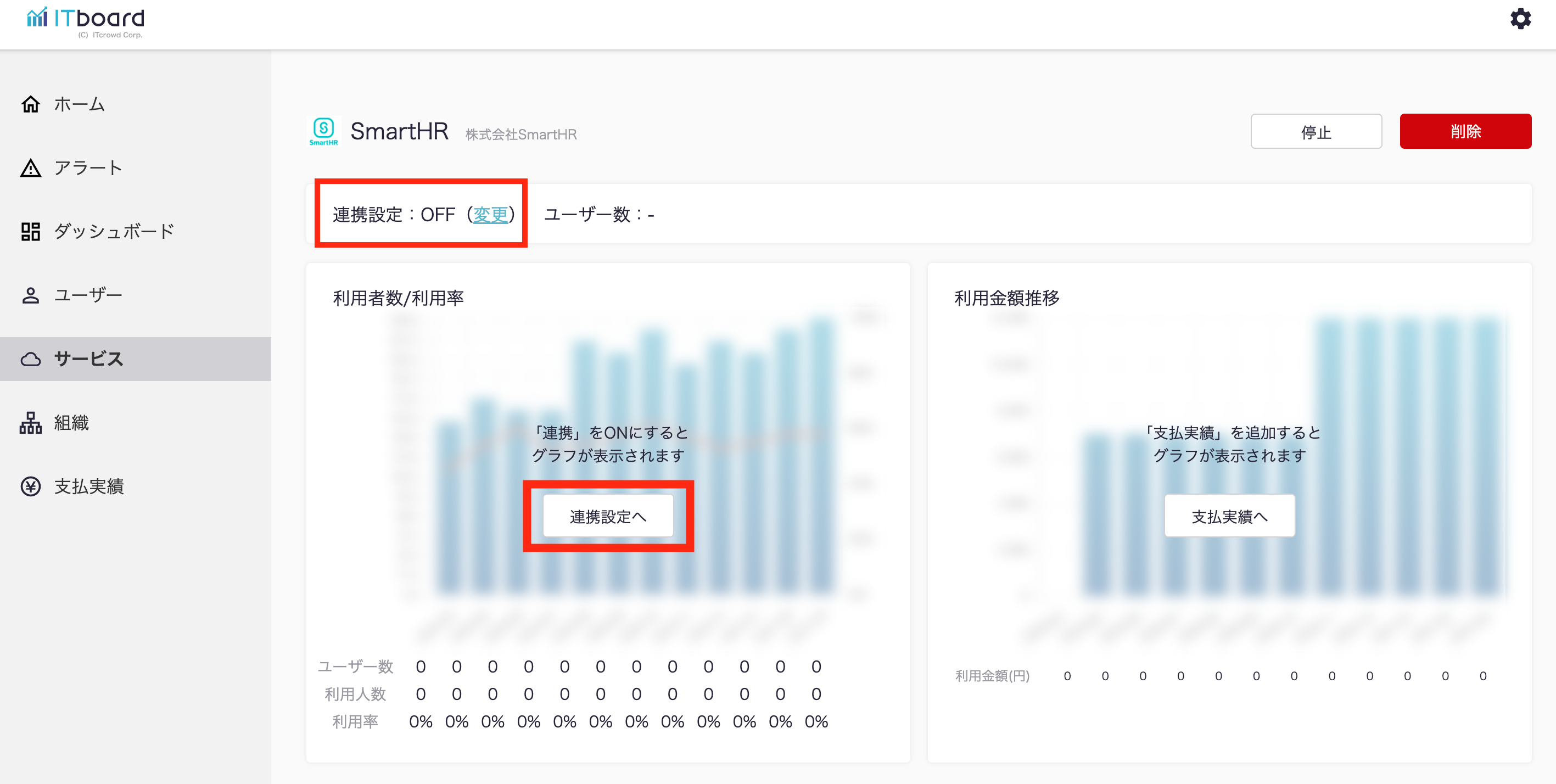Click the alert triangle icon
The height and width of the screenshot is (784, 1556).
(31, 168)
